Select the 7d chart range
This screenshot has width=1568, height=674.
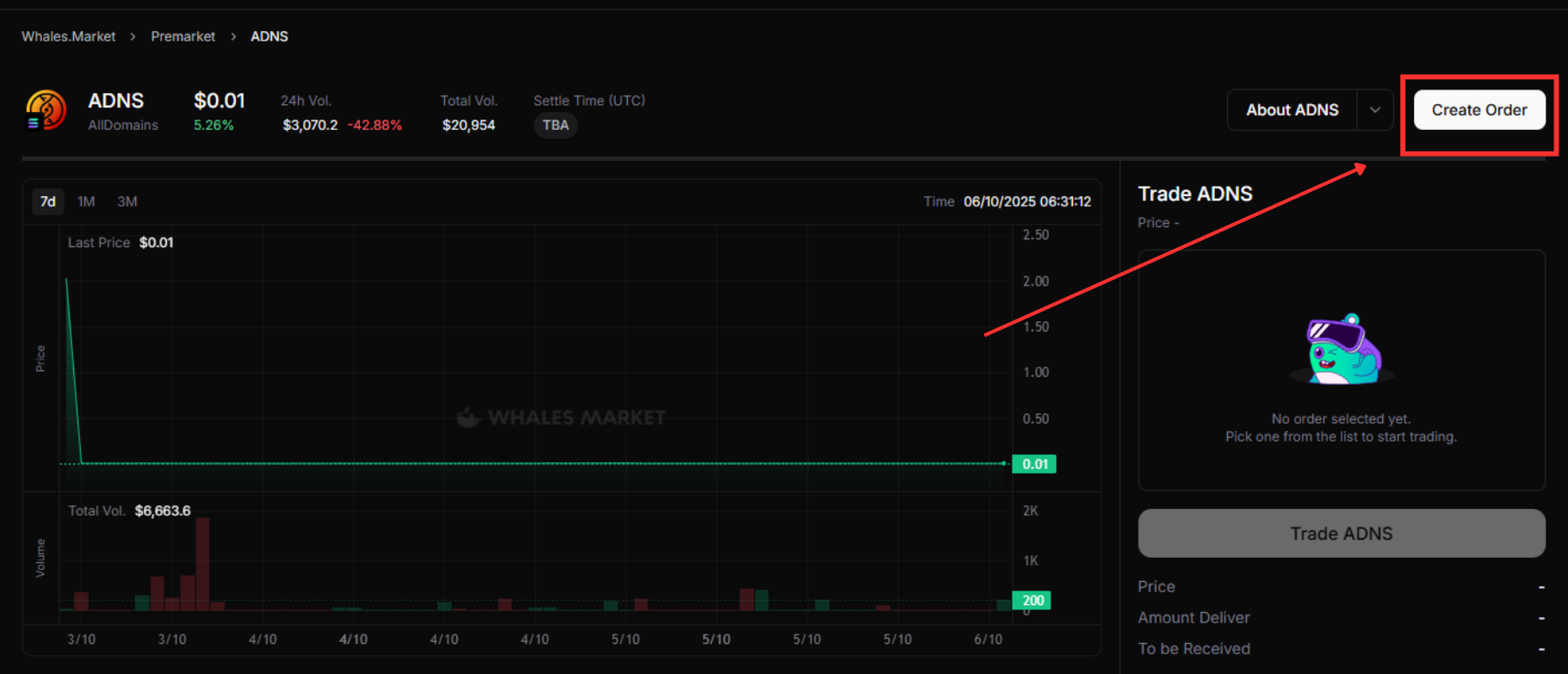pos(48,201)
